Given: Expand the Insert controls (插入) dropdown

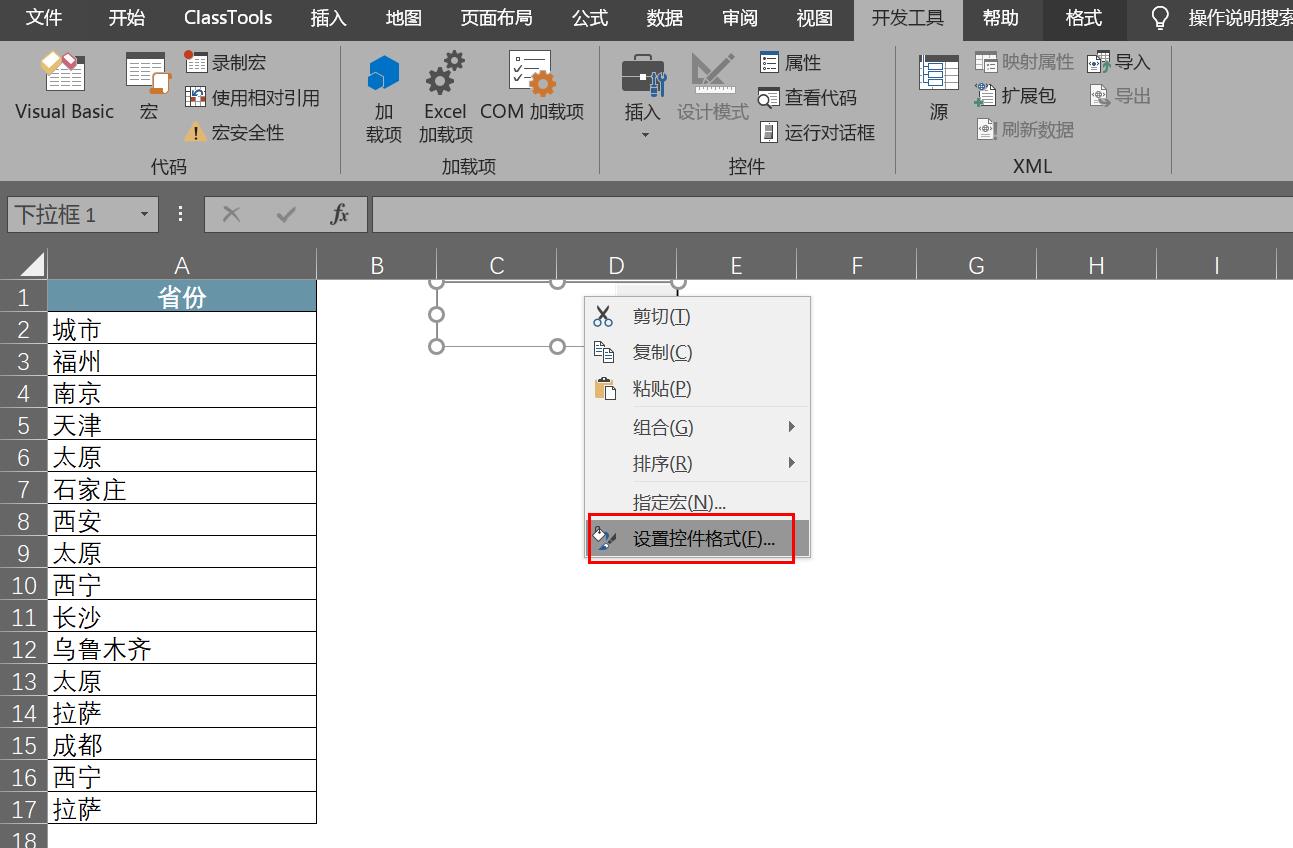Looking at the screenshot, I should click(x=643, y=99).
